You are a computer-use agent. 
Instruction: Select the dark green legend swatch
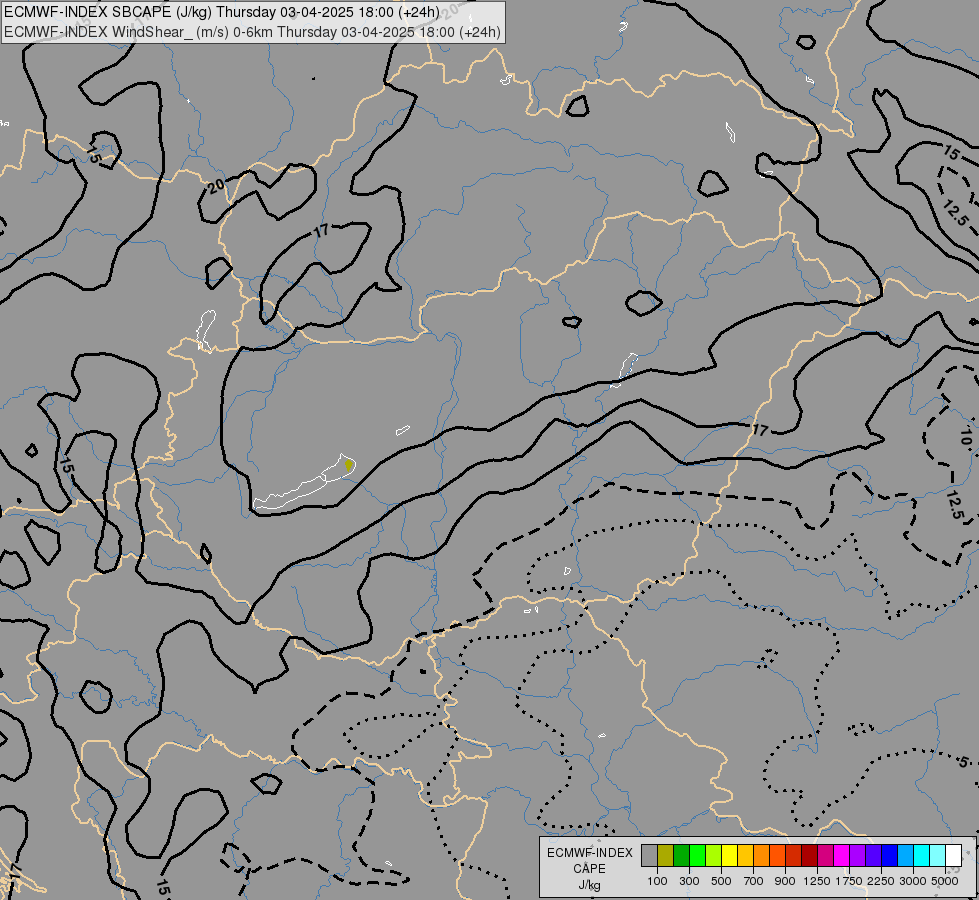click(x=681, y=856)
